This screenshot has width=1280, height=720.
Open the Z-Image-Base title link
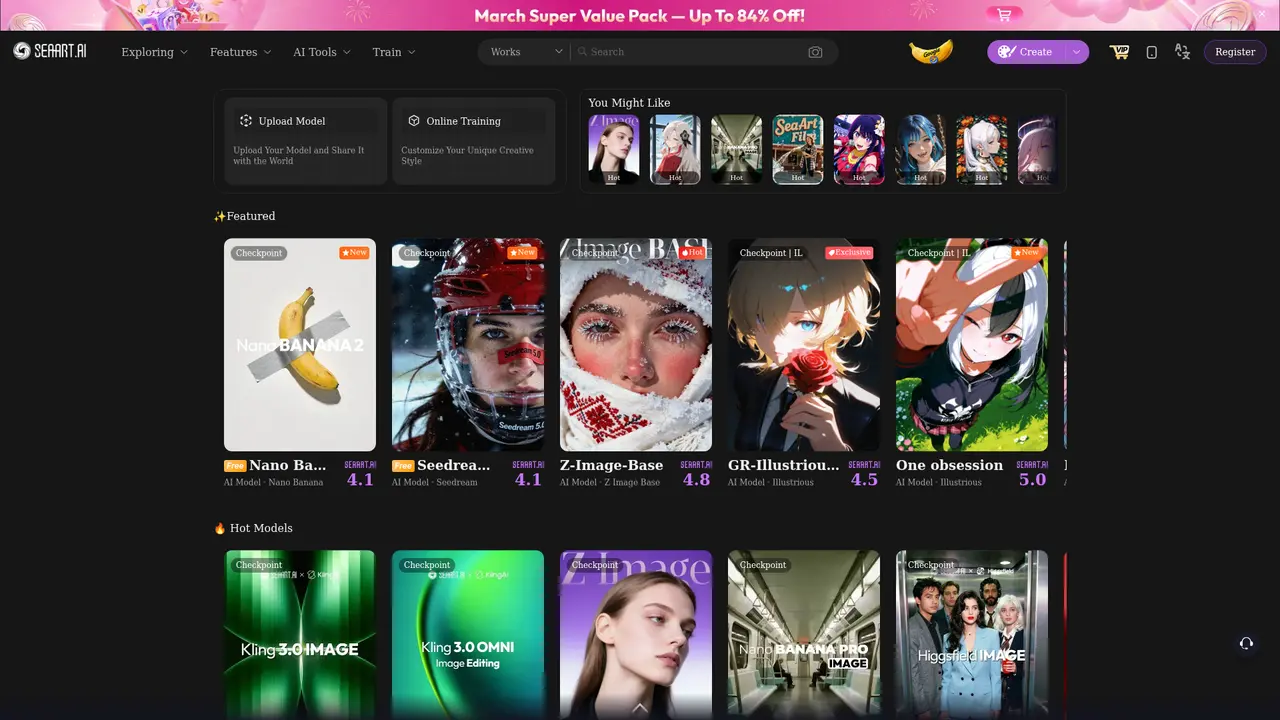(612, 465)
